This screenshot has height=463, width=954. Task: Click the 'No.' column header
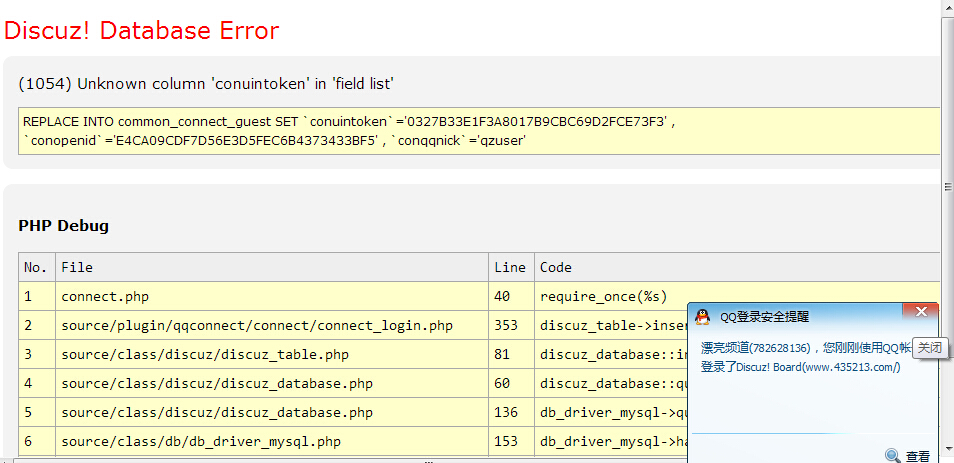pos(36,267)
